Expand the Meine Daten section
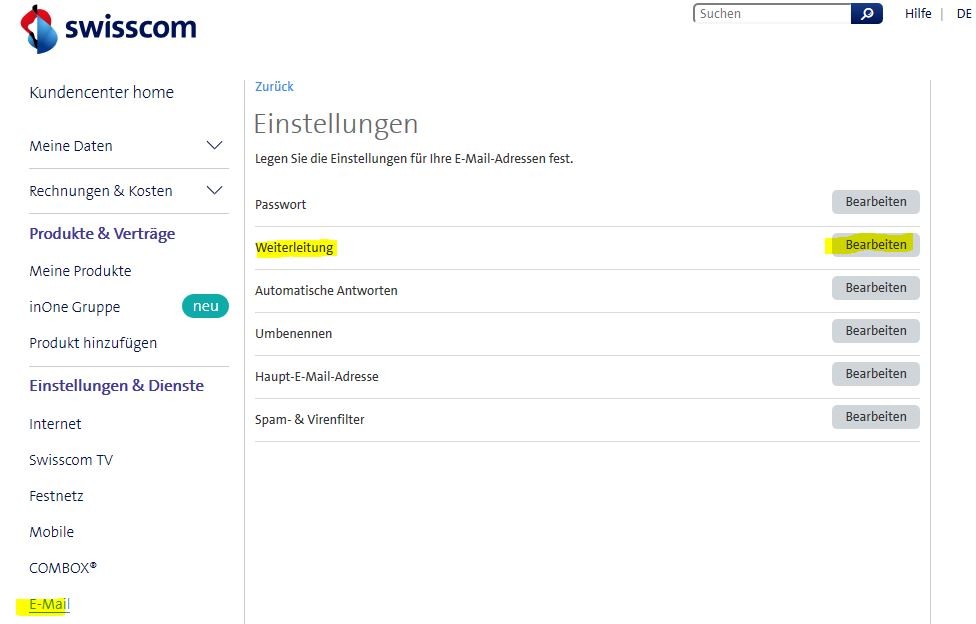 213,145
